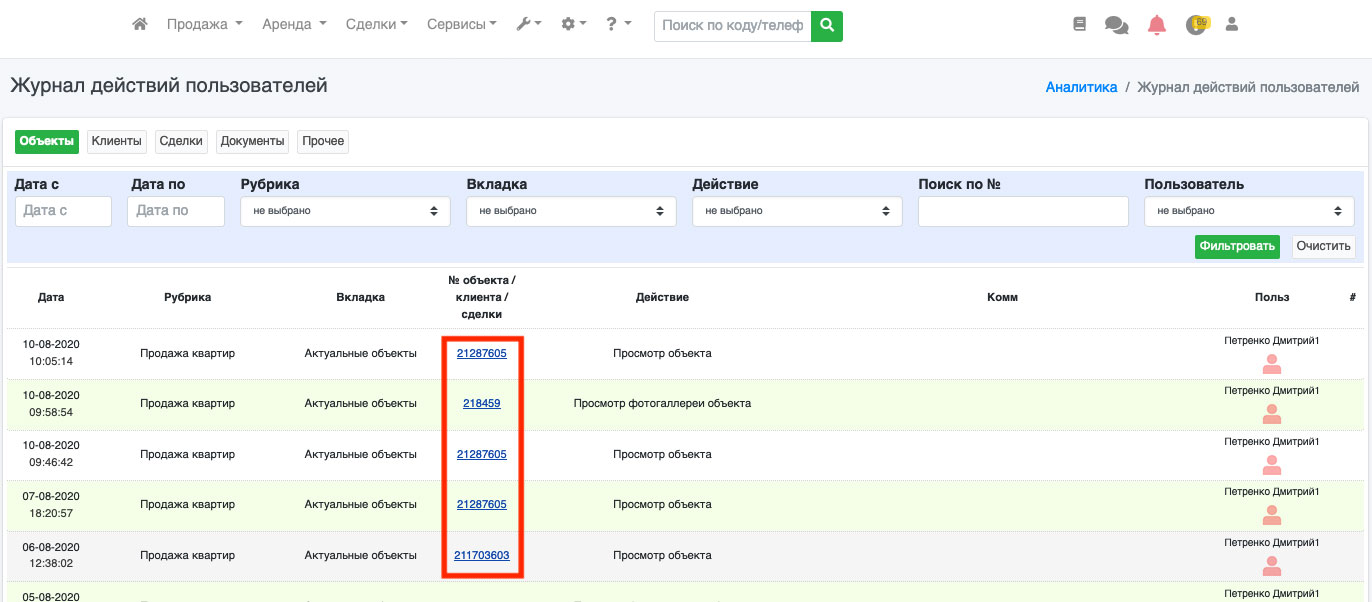
Task: Expand the Действие filter dropdown
Action: click(797, 211)
